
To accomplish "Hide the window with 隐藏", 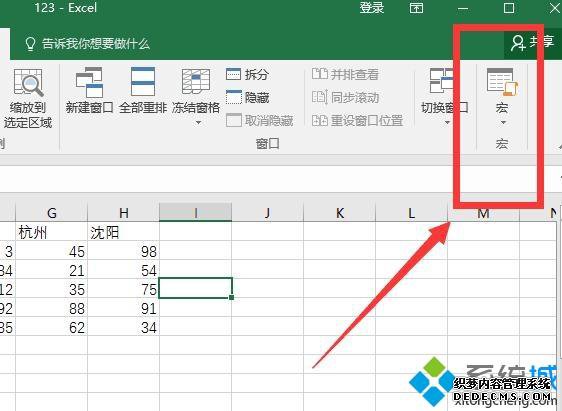I will (247, 97).
